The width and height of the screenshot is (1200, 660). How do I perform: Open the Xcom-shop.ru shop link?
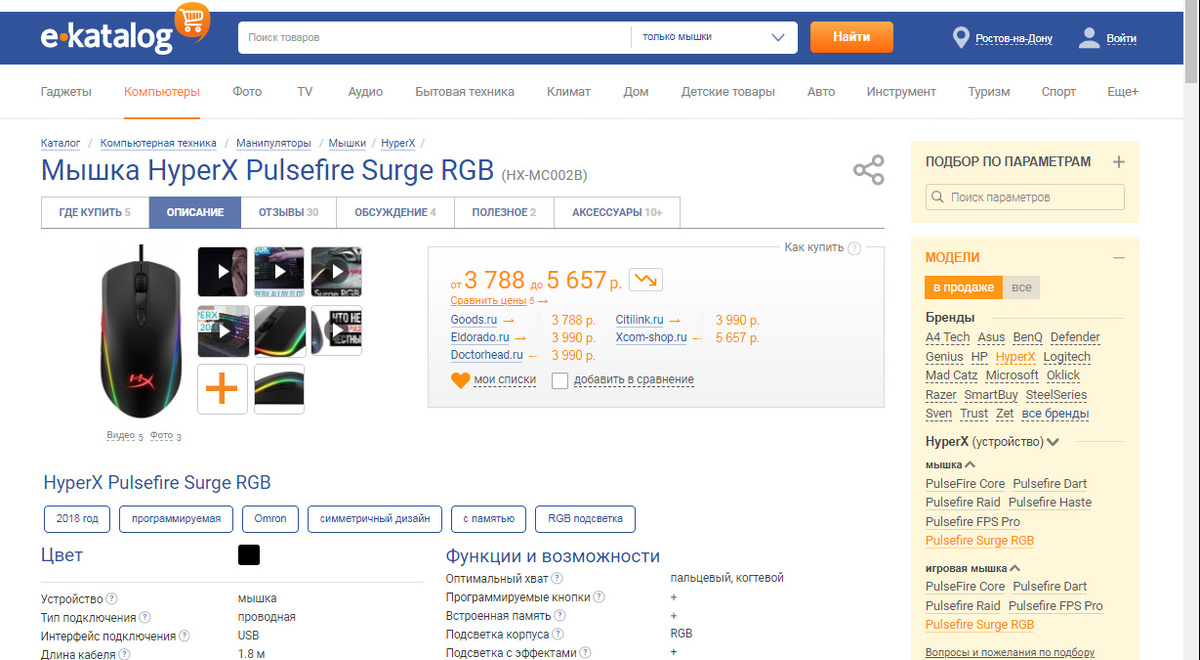[x=651, y=338]
